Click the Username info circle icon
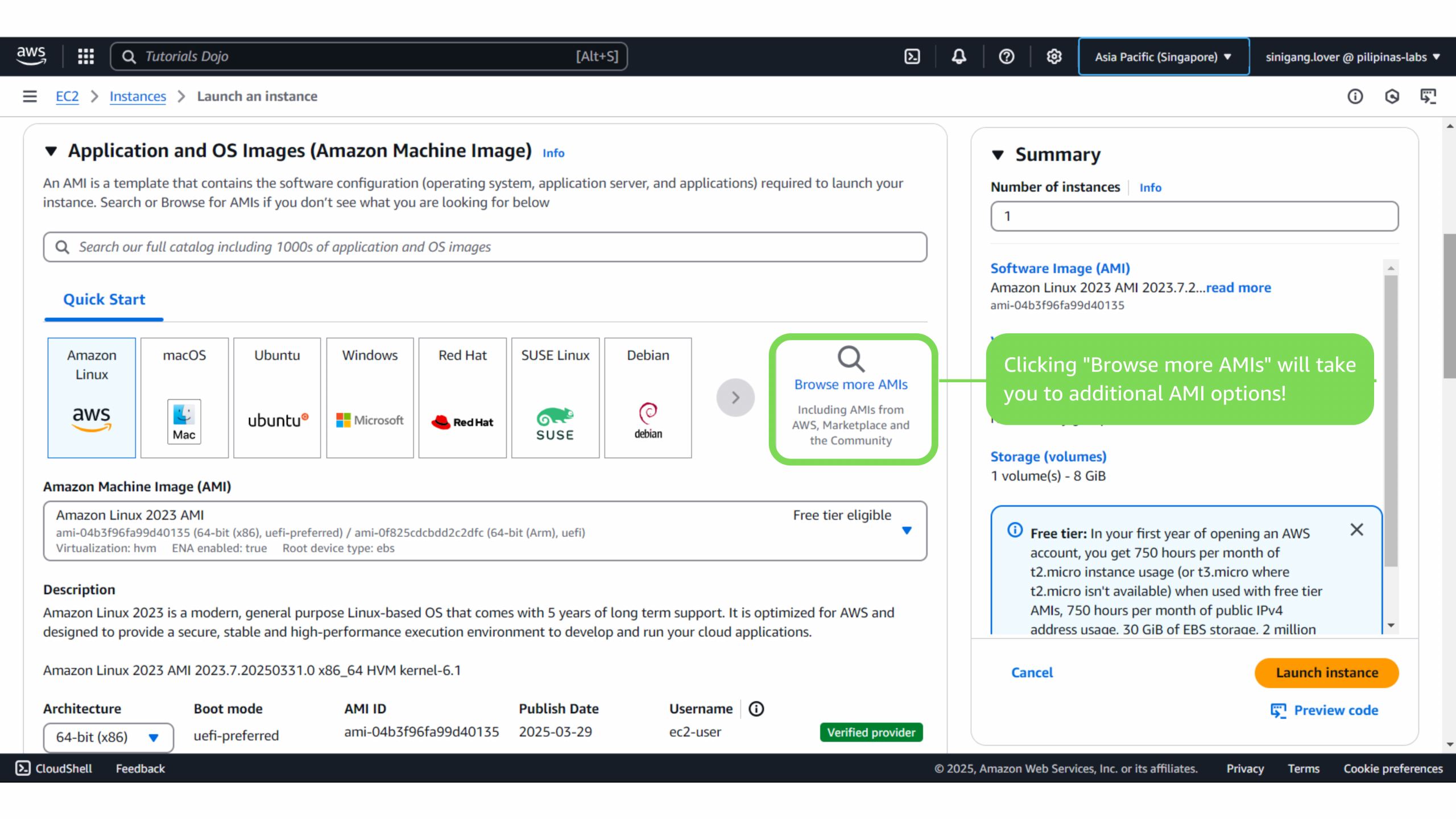 tap(756, 709)
